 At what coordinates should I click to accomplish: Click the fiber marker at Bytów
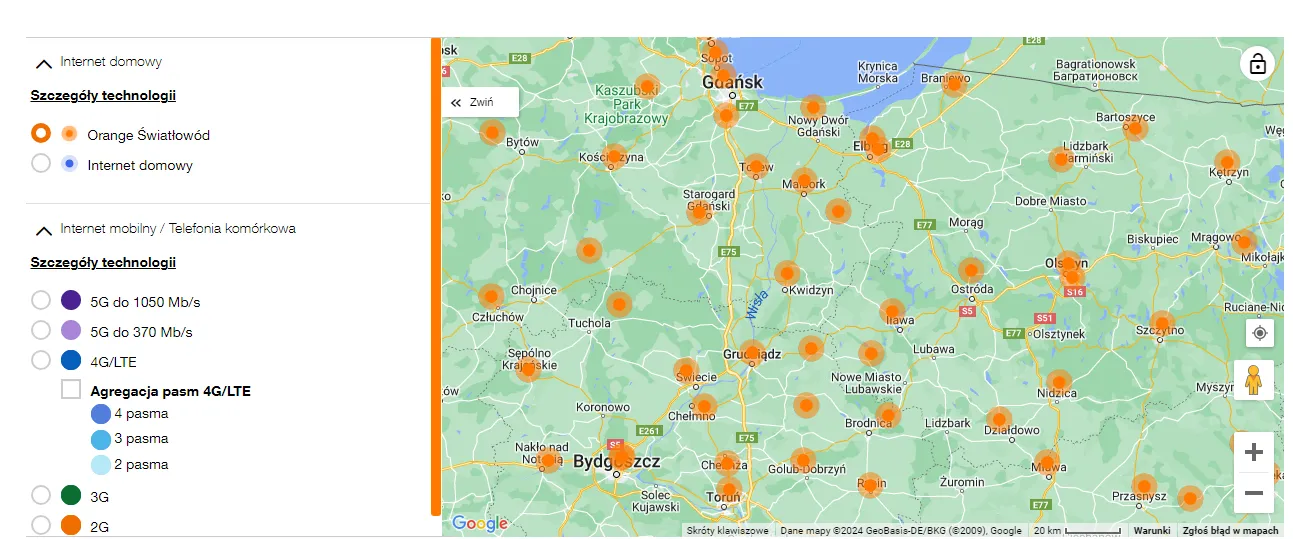492,132
